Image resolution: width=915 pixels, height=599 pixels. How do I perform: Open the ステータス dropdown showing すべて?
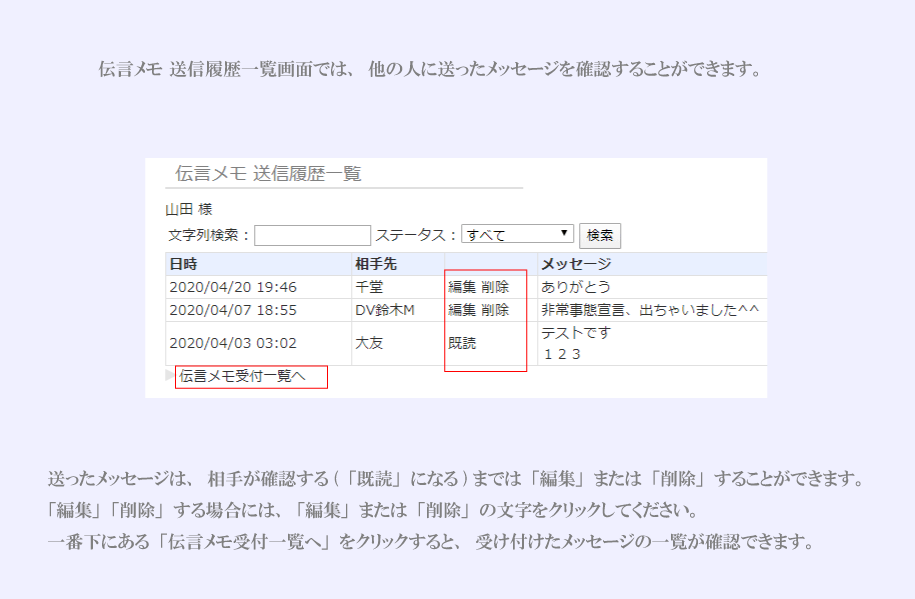(517, 234)
